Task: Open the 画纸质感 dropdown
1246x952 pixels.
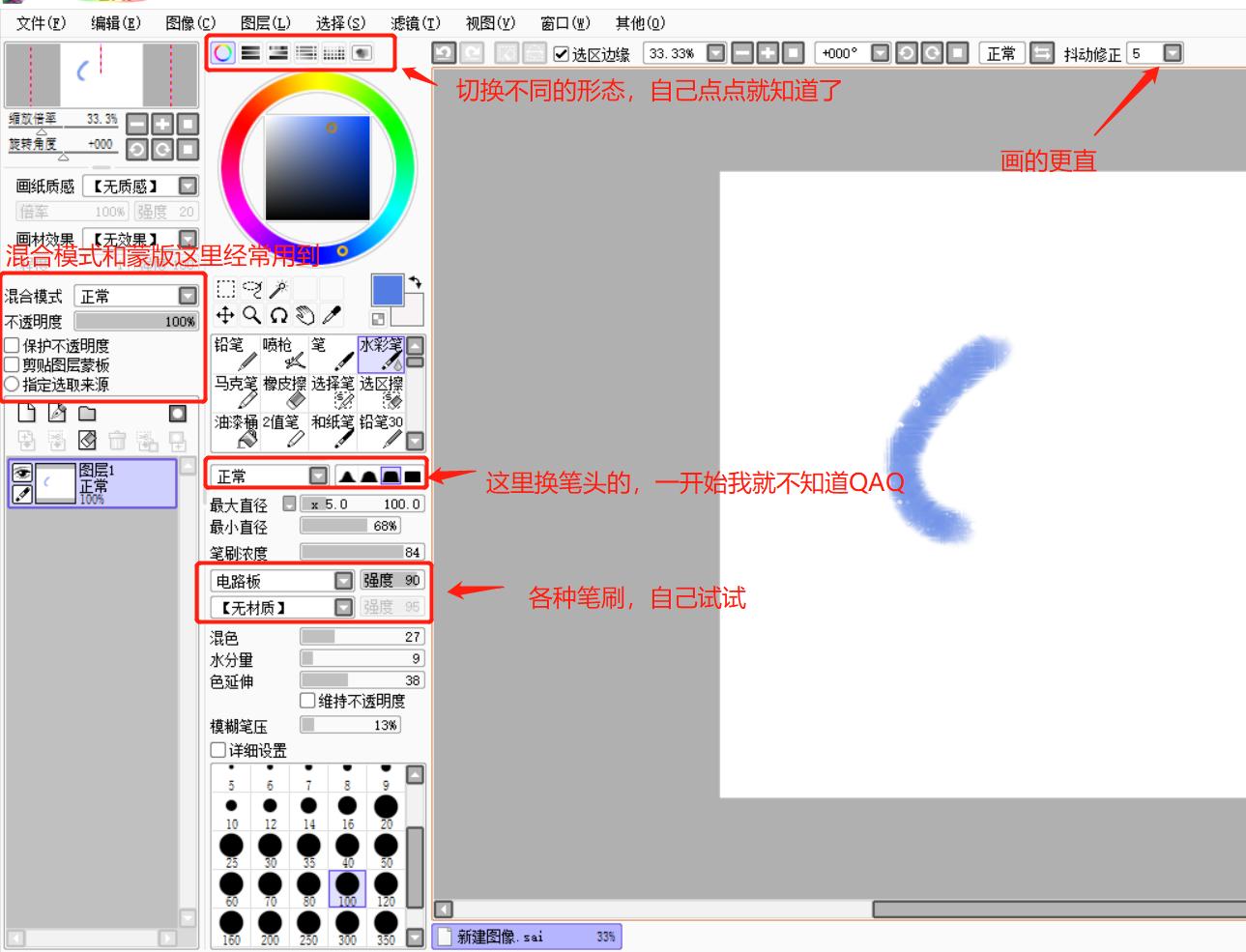Action: [x=186, y=185]
